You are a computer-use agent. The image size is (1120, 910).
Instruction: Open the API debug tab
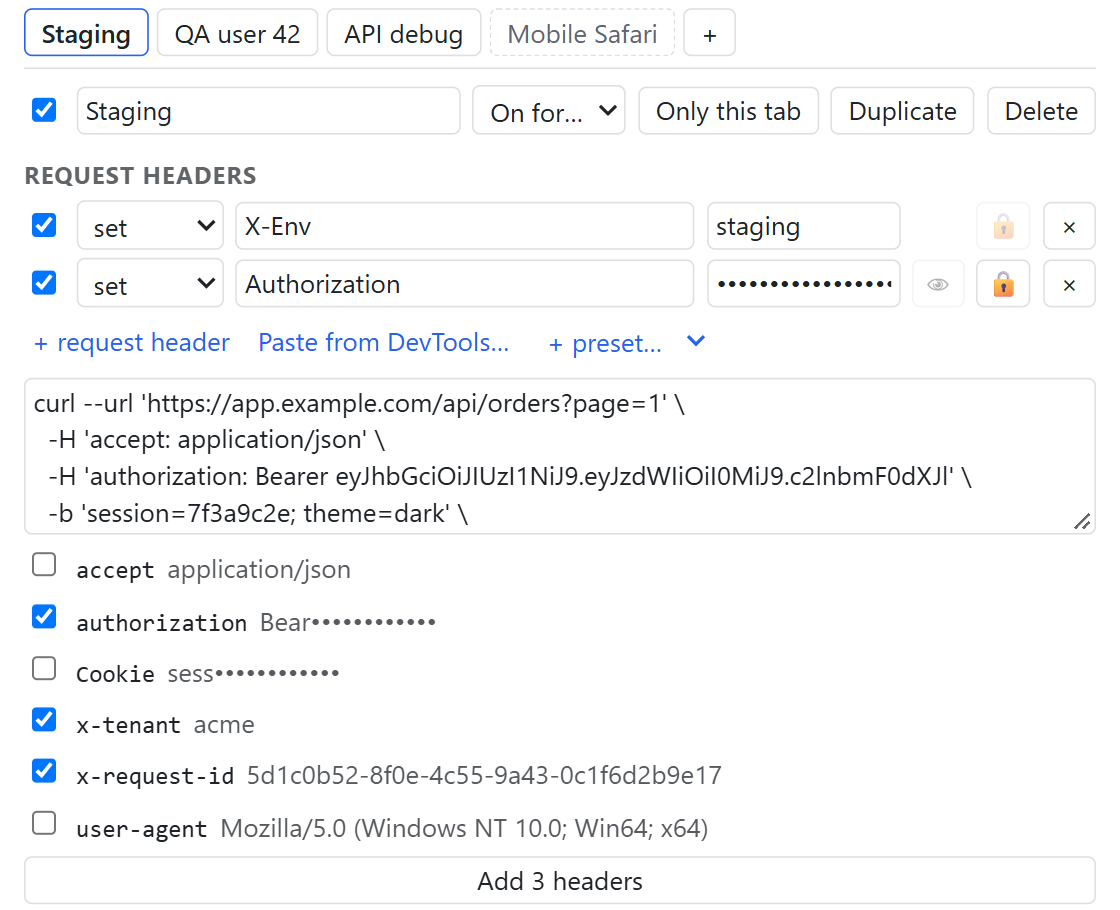[404, 33]
